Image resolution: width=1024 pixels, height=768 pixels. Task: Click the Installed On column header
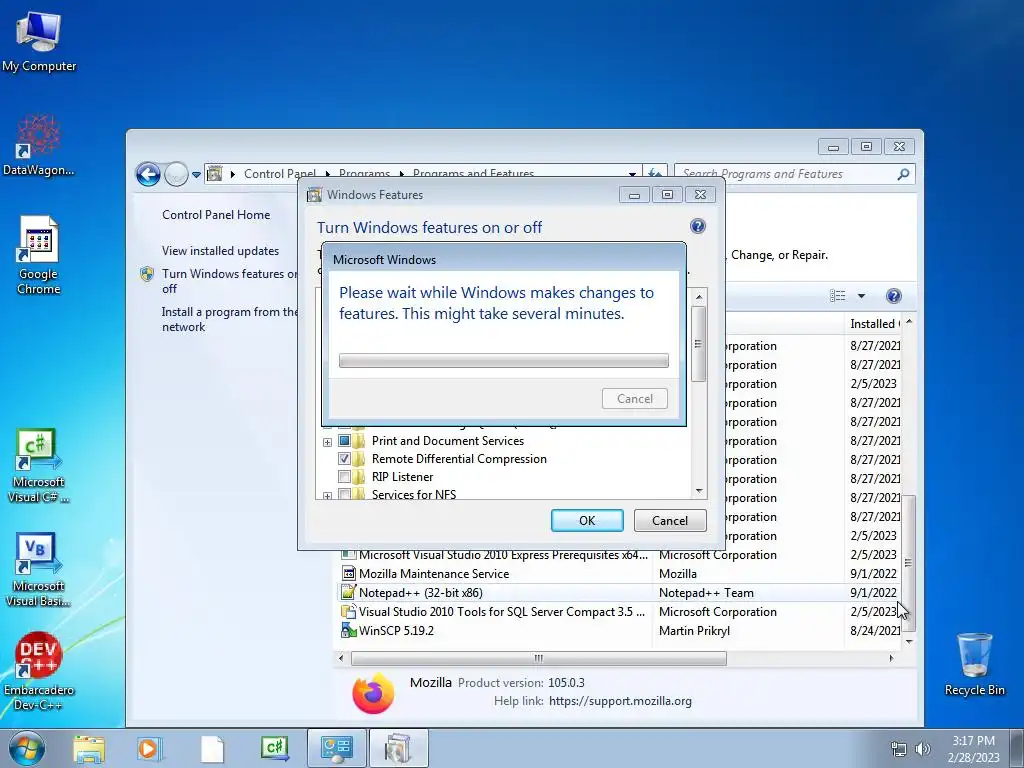[874, 323]
